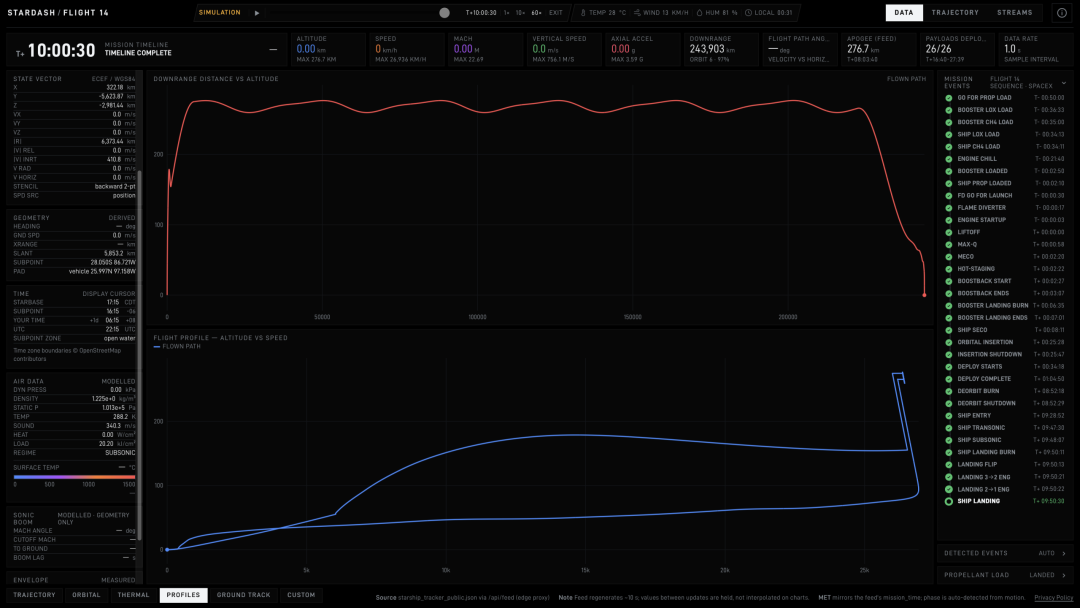
Task: Click the check icon for LIFTOFF event
Action: (x=948, y=233)
